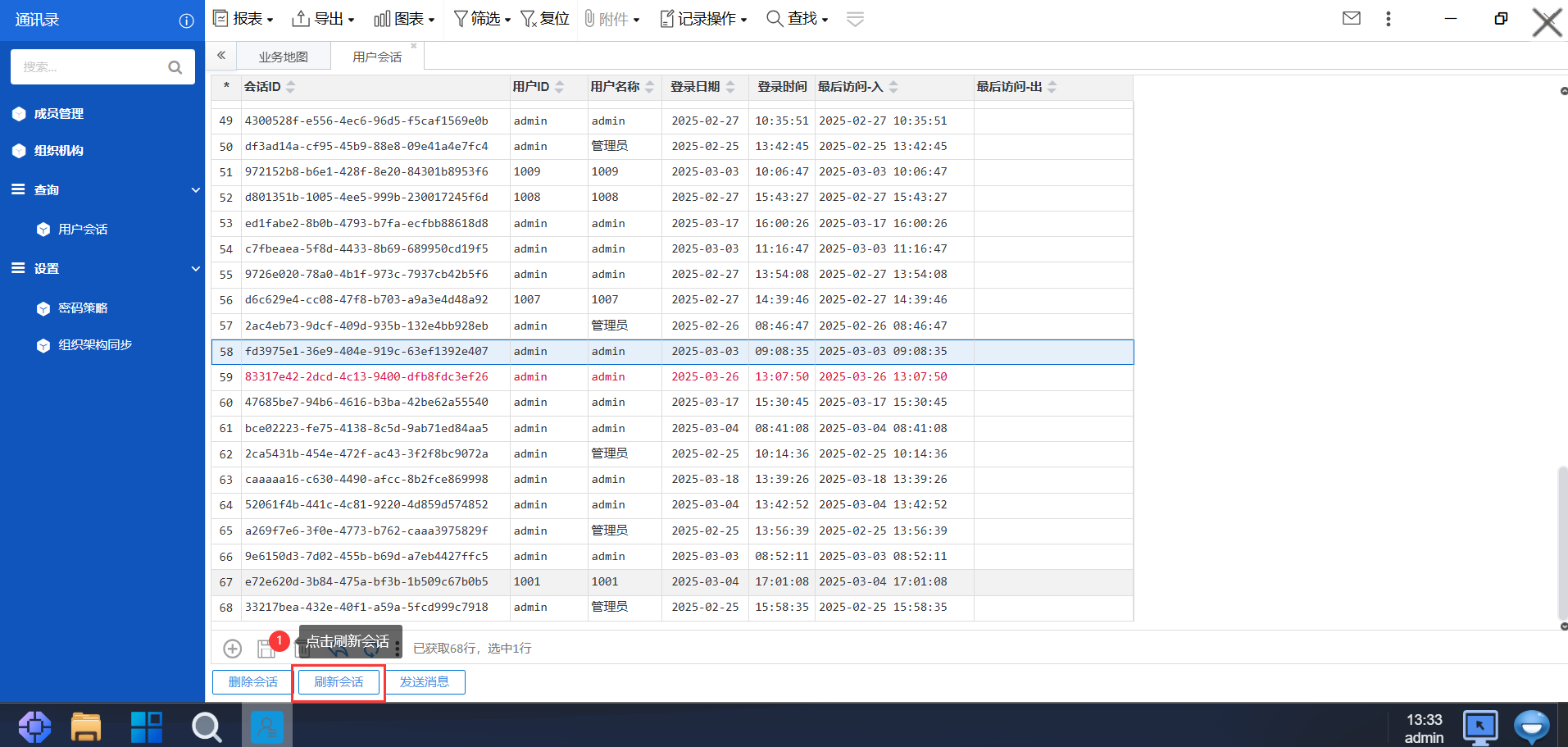The image size is (1568, 747).
Task: Open the file manager in taskbar
Action: point(86,727)
